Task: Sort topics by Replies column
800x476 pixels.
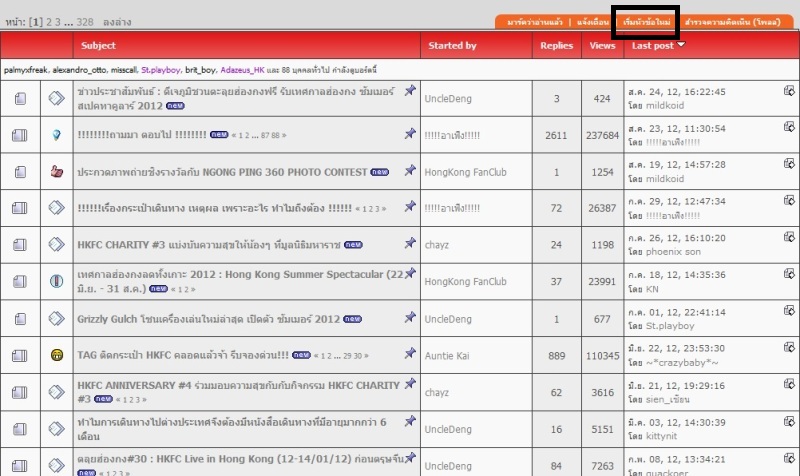Action: point(557,45)
